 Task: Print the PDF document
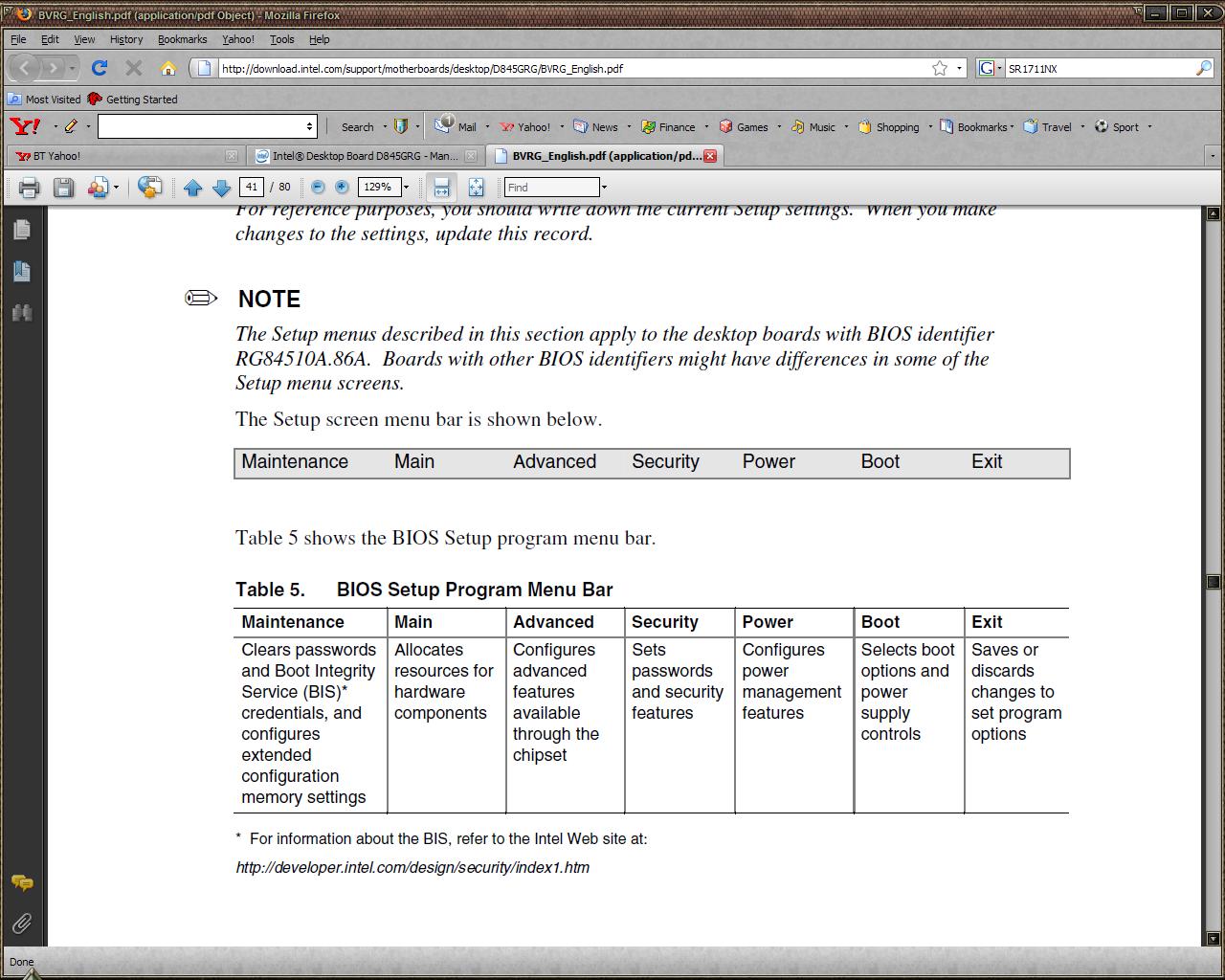tap(29, 188)
